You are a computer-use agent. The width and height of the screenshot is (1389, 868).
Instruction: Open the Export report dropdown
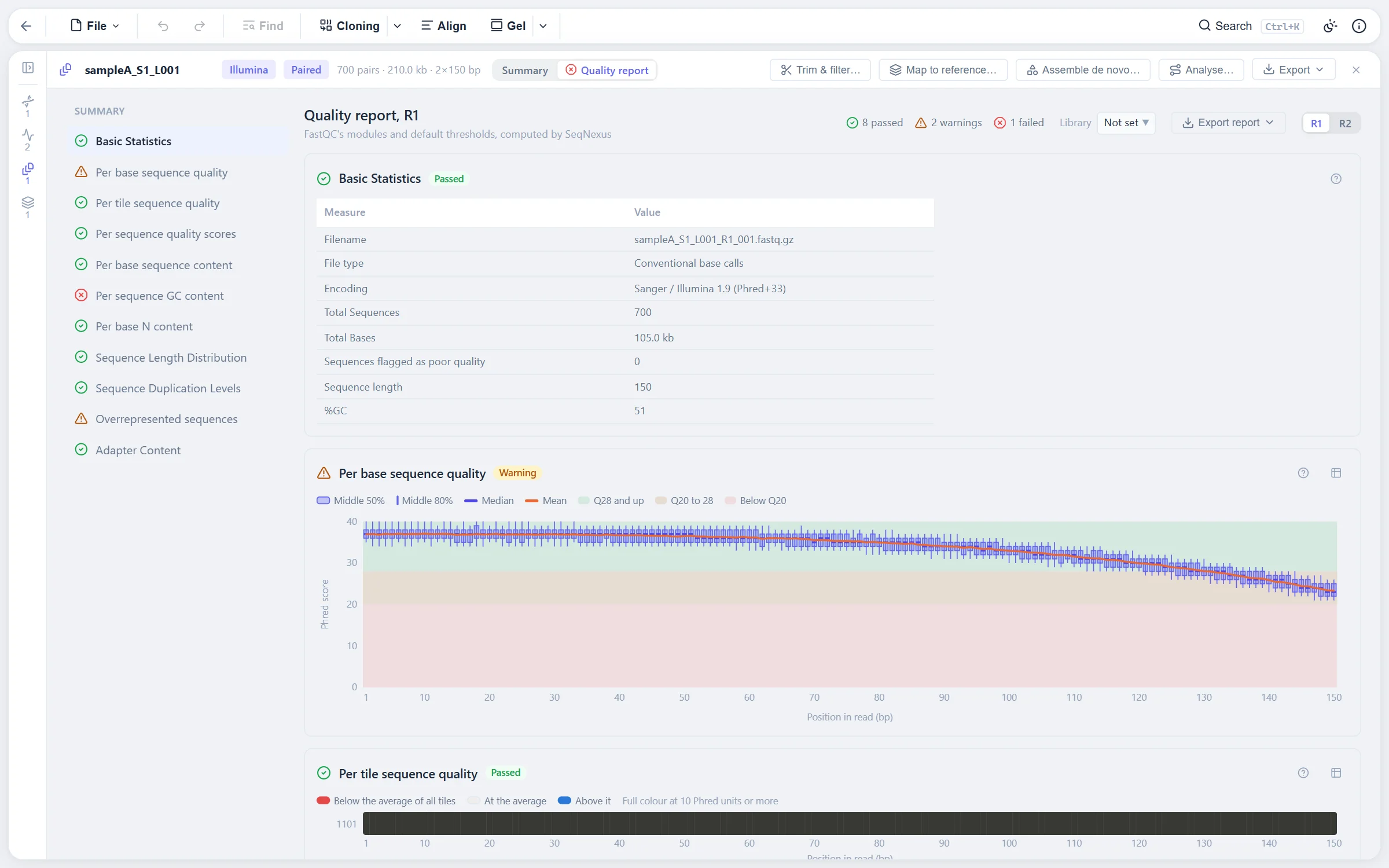pos(1228,123)
